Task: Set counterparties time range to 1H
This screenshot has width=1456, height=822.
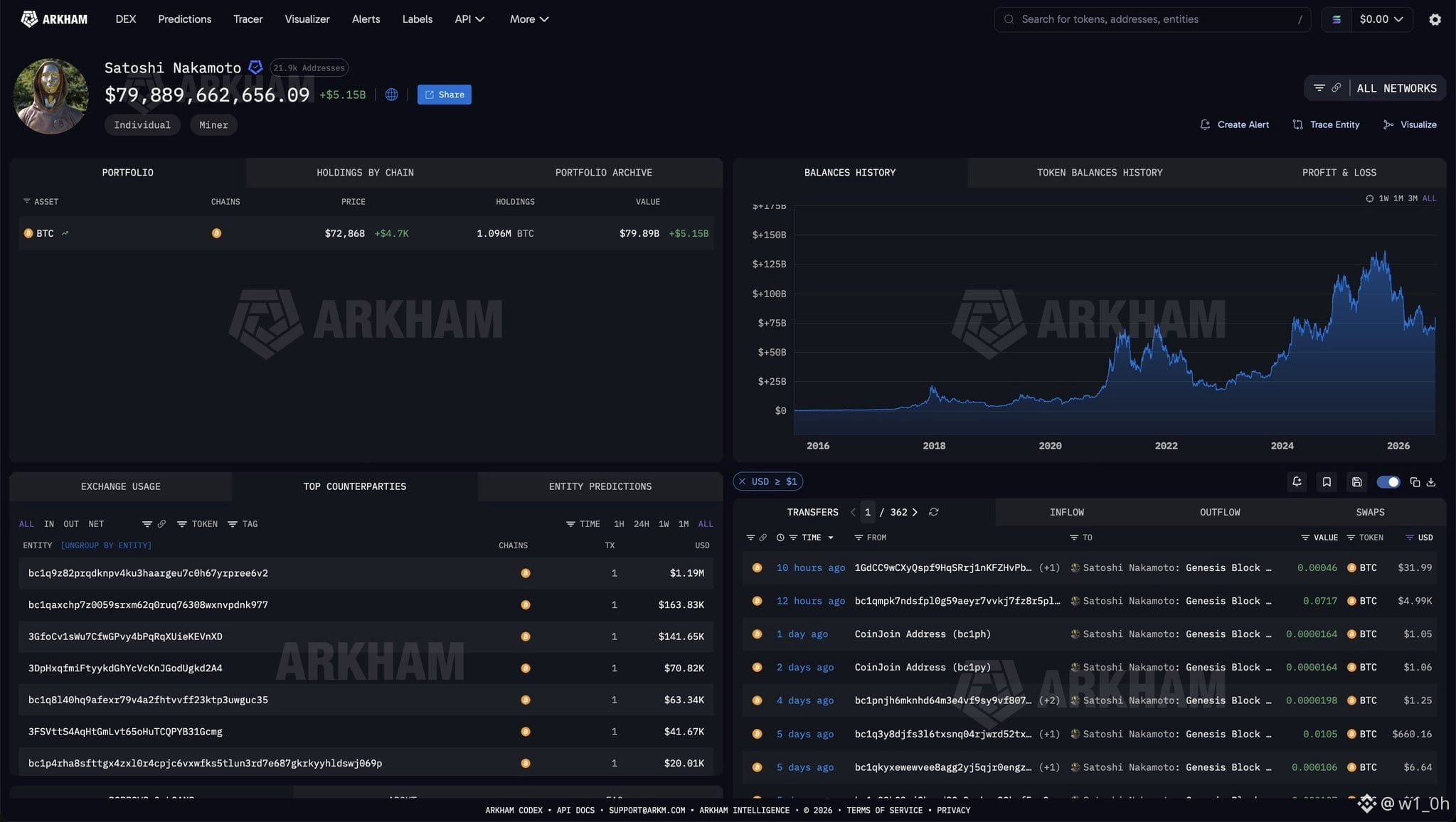Action: pyautogui.click(x=619, y=524)
